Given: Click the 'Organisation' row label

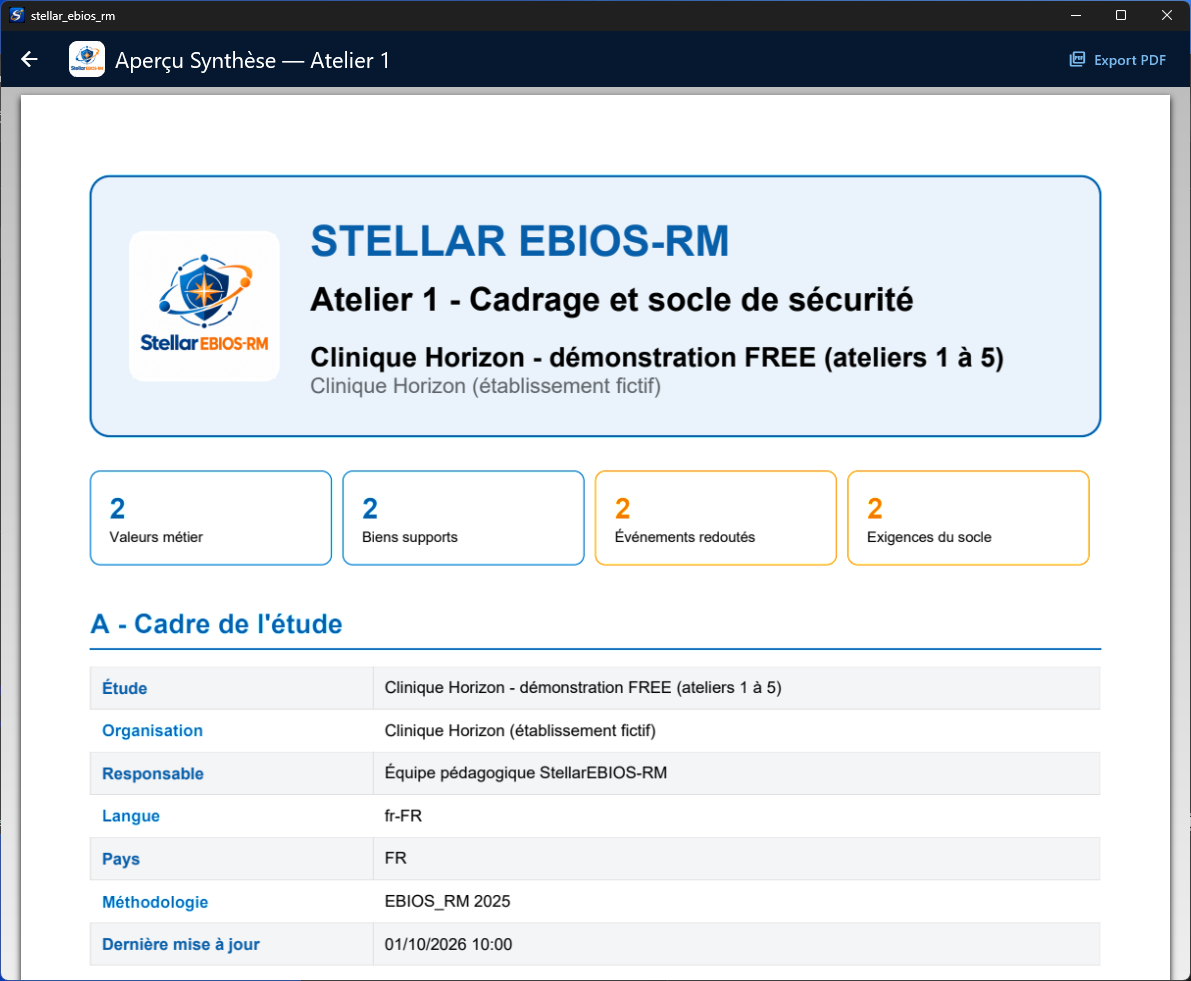Looking at the screenshot, I should point(152,730).
